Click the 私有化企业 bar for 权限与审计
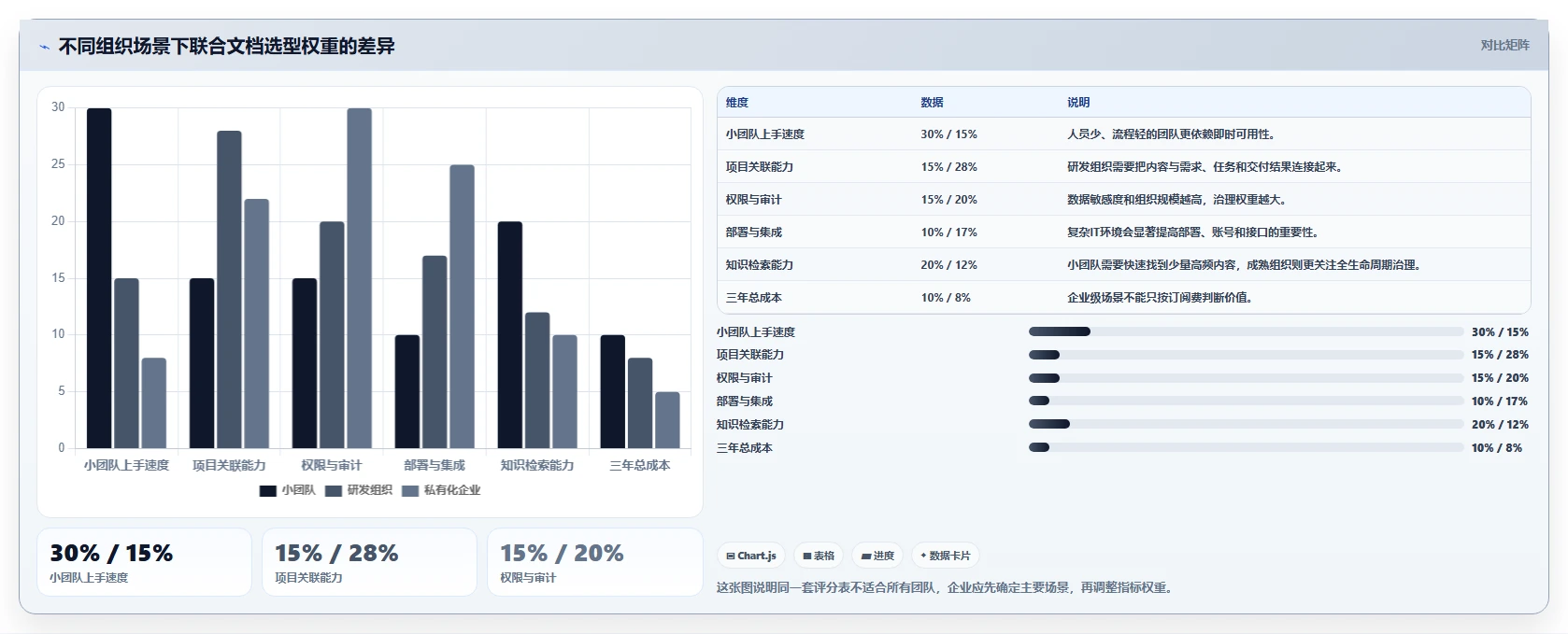The image size is (1568, 634). tap(359, 278)
